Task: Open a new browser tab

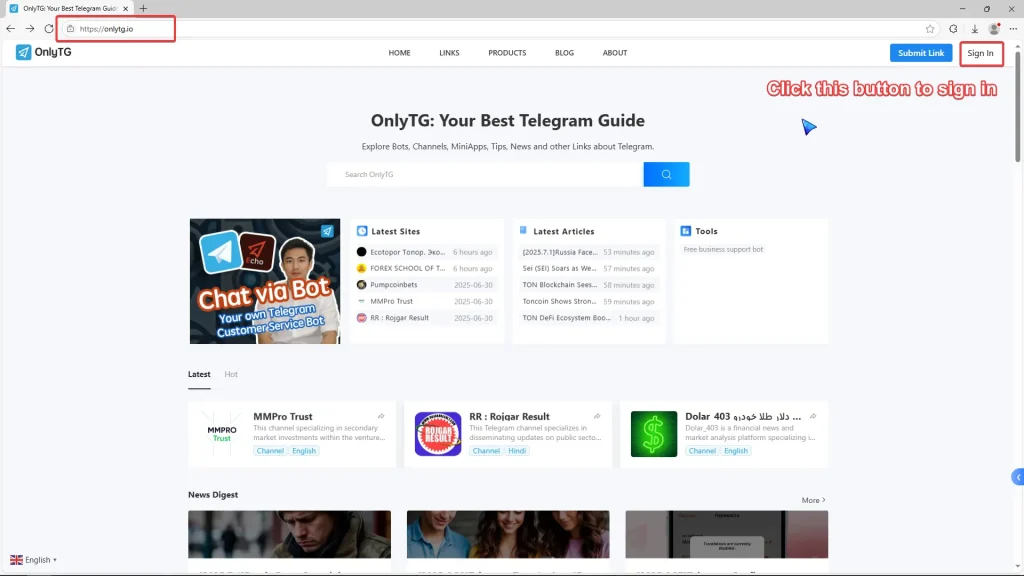Action: point(143,8)
